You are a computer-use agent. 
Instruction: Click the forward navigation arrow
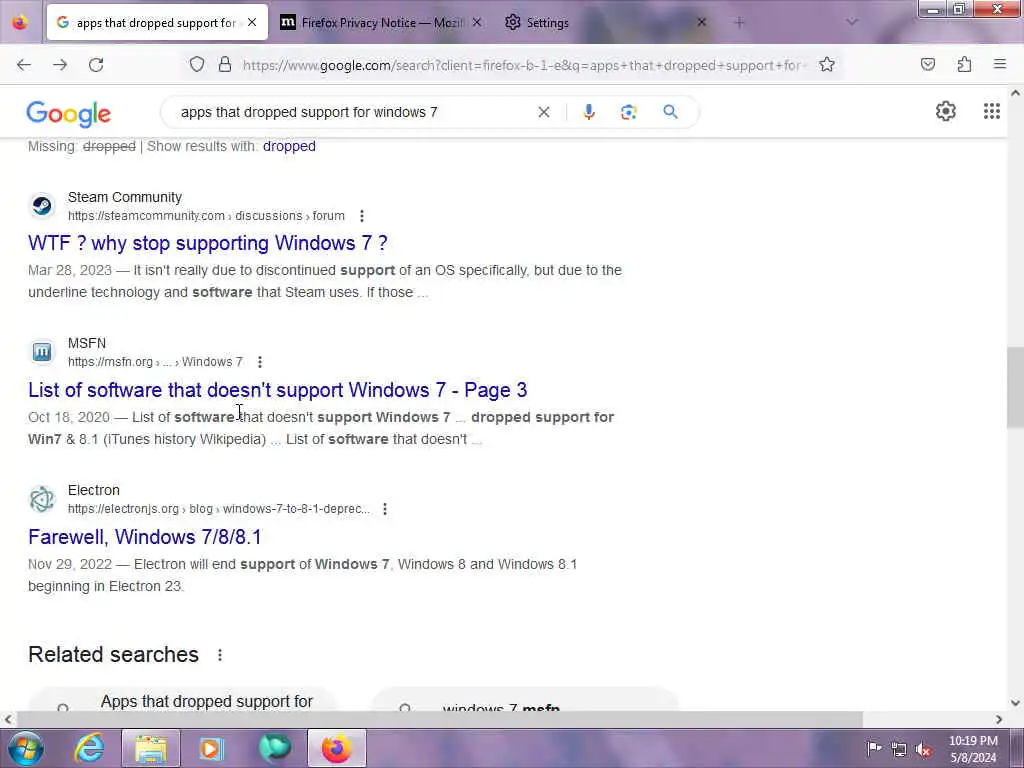(x=60, y=65)
